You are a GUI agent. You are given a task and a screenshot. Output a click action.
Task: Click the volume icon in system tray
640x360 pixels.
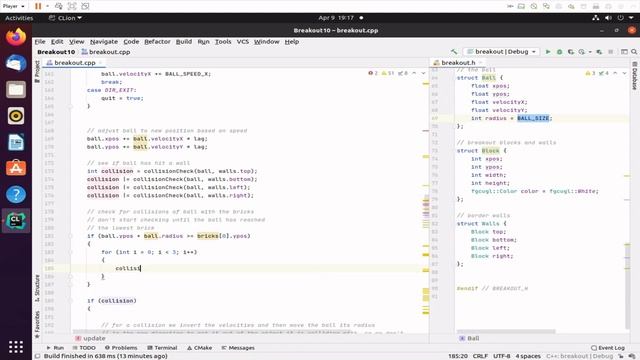point(608,18)
